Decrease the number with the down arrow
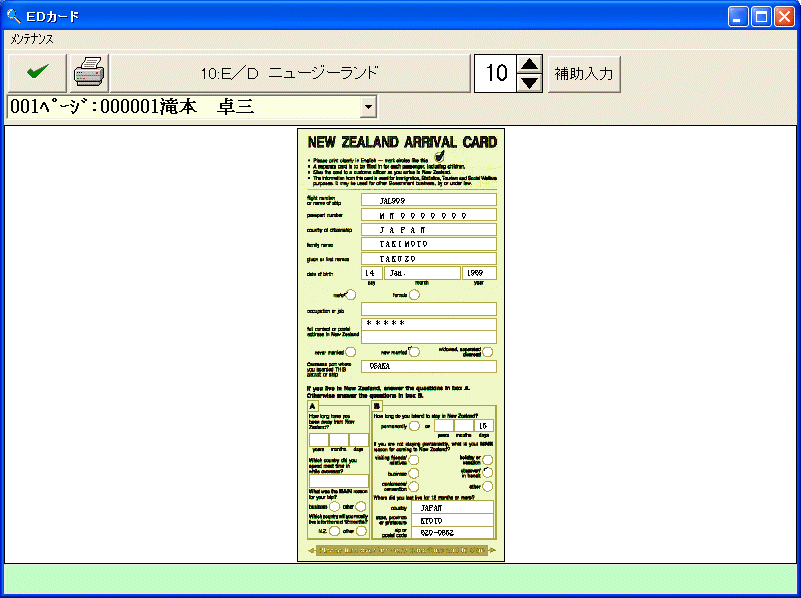 click(530, 82)
